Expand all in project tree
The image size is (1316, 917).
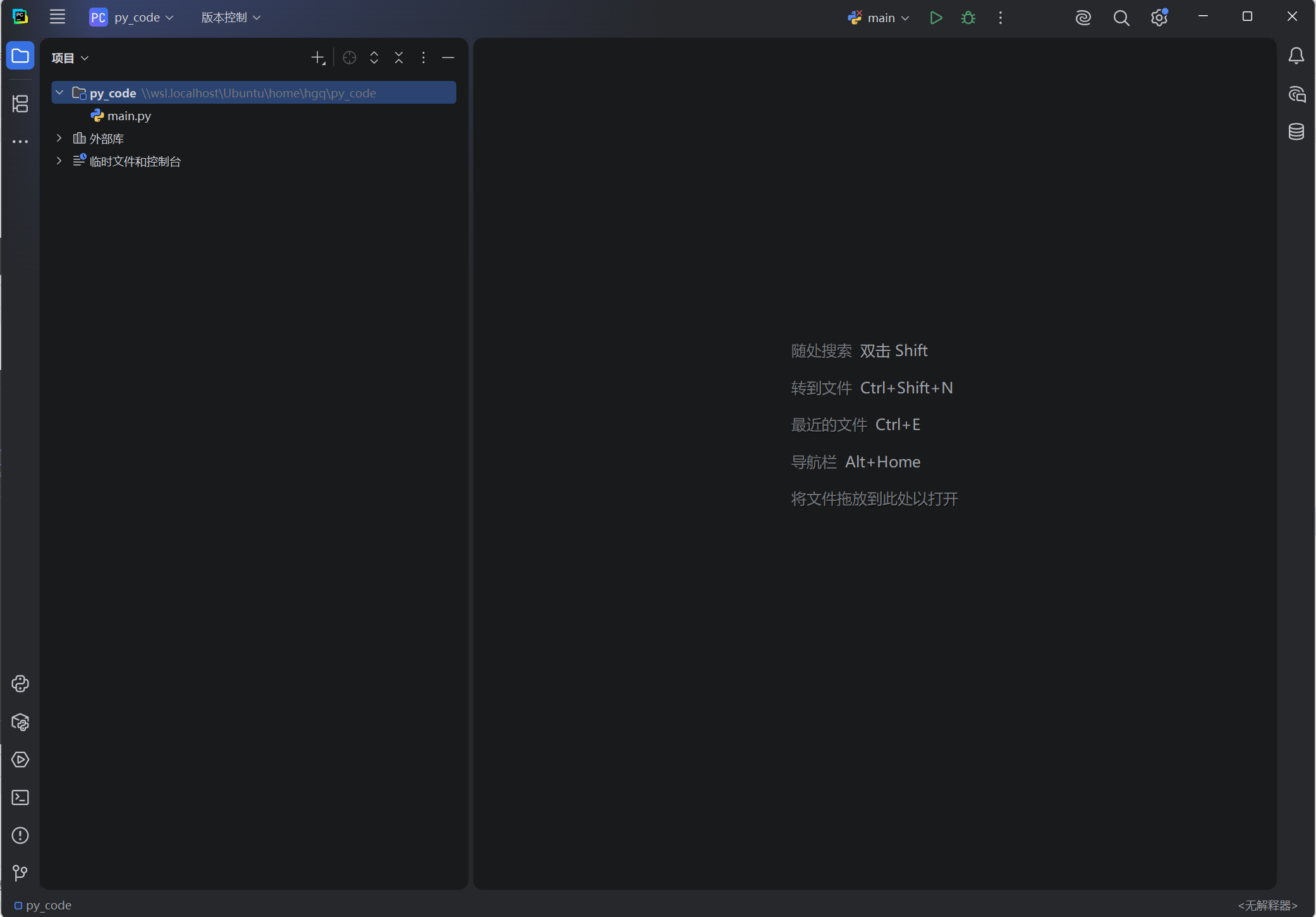point(374,58)
